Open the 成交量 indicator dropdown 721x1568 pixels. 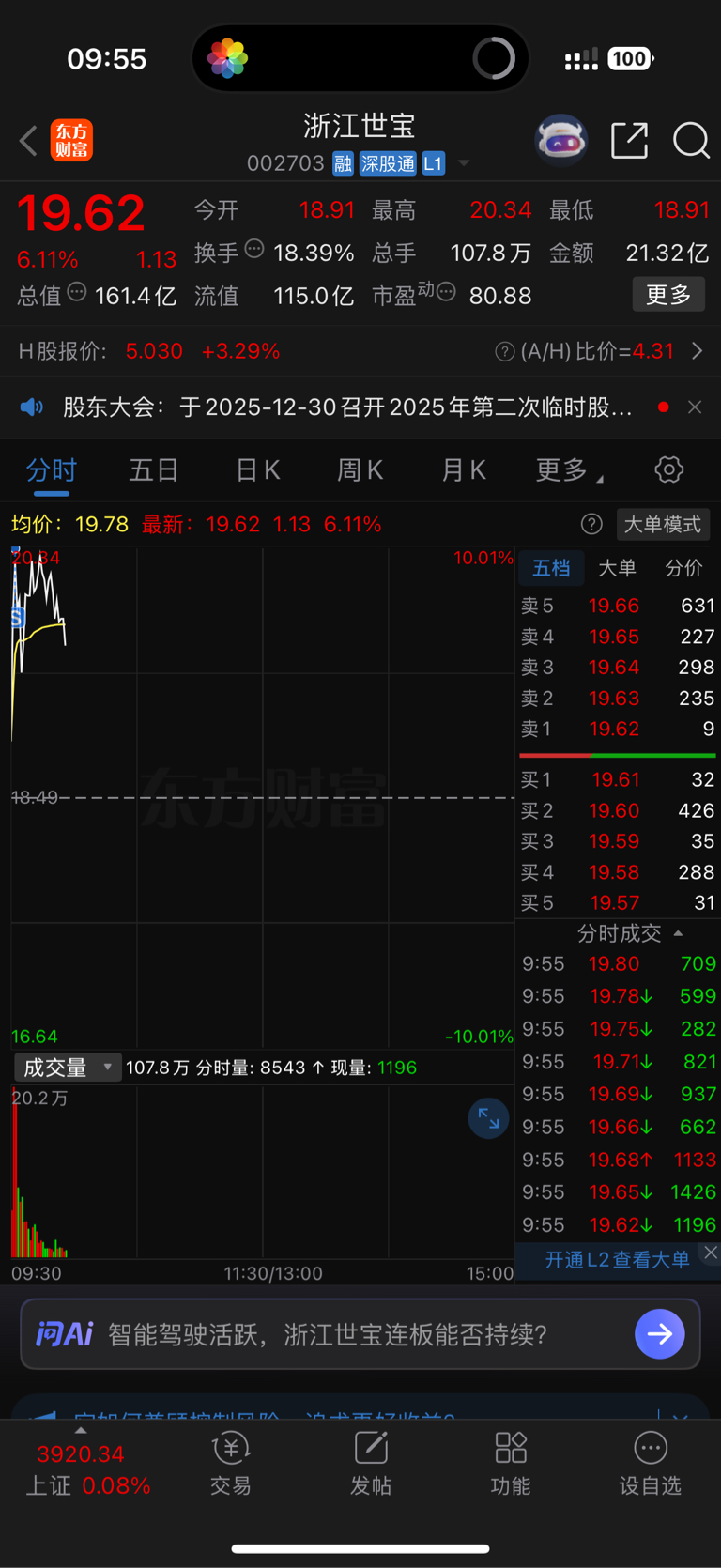[67, 1068]
